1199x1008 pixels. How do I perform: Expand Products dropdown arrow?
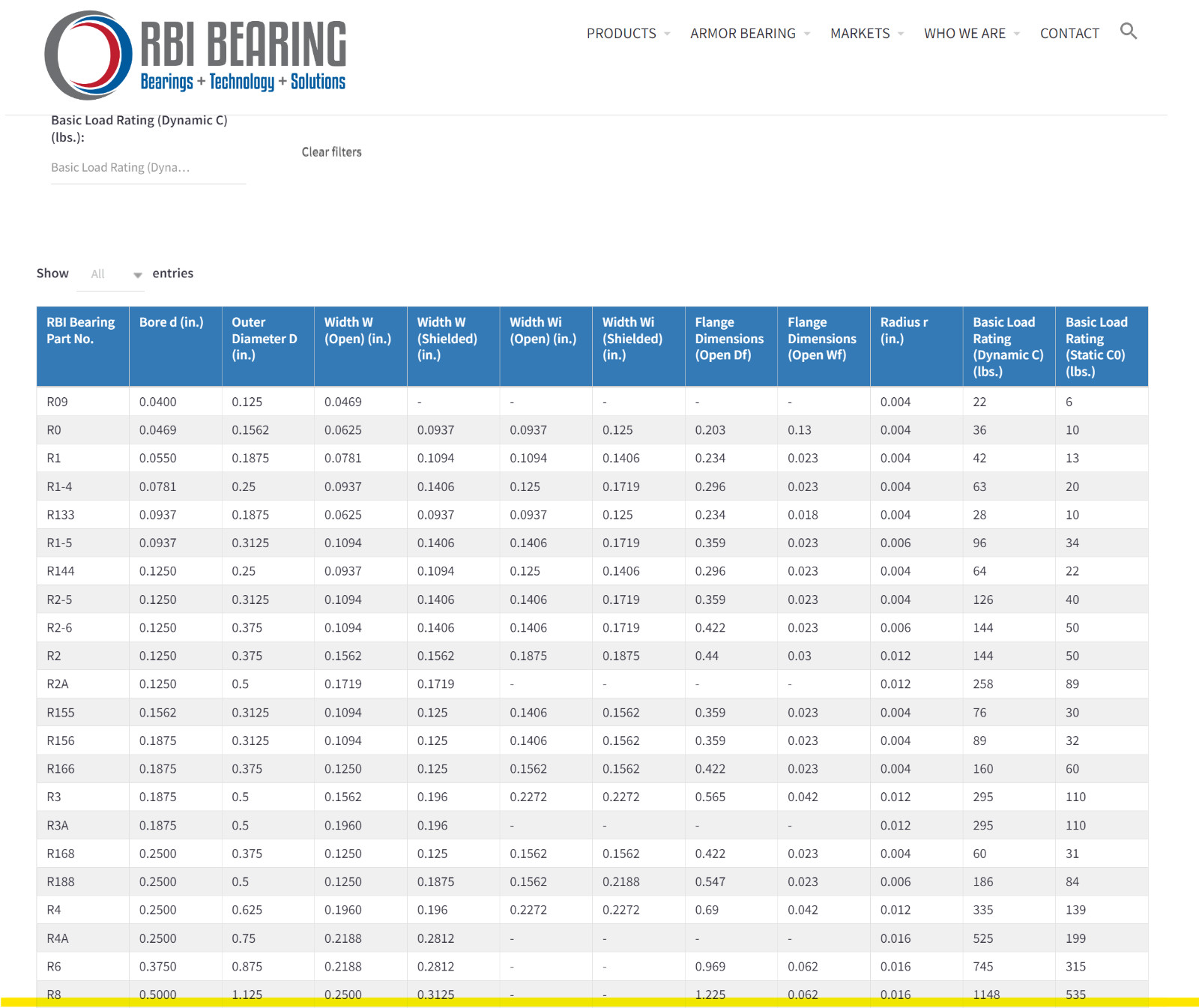667,34
